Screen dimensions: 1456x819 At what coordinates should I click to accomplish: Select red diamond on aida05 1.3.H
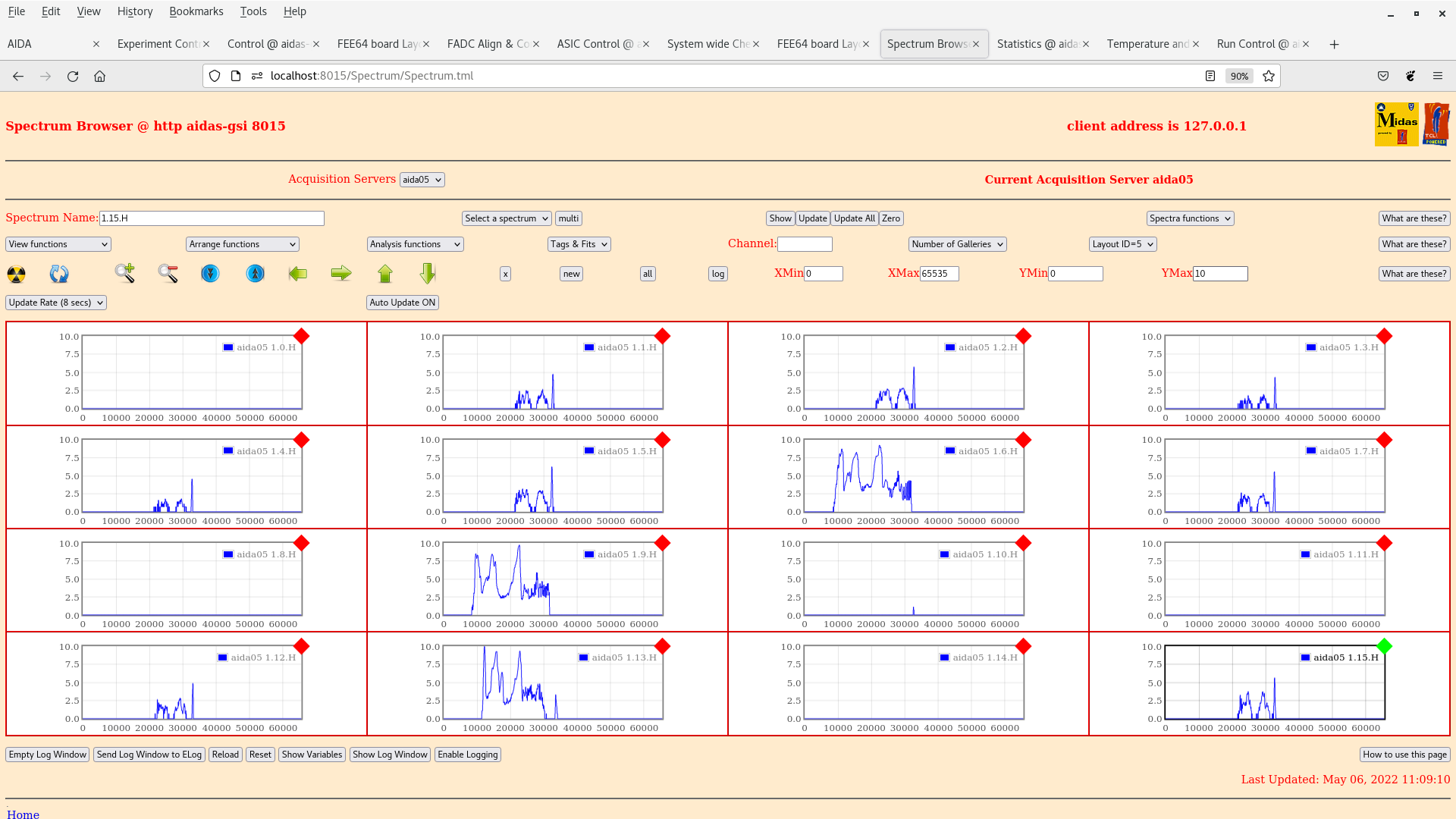[x=1385, y=336]
